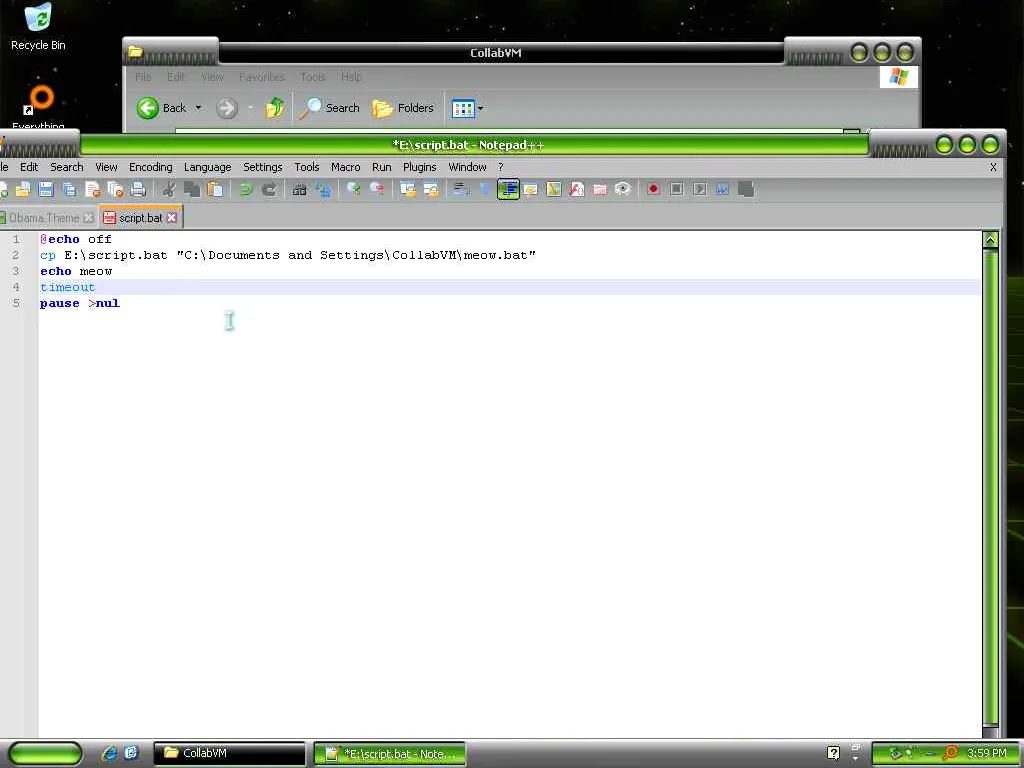Open the Plugins menu
1024x768 pixels.
(x=419, y=167)
